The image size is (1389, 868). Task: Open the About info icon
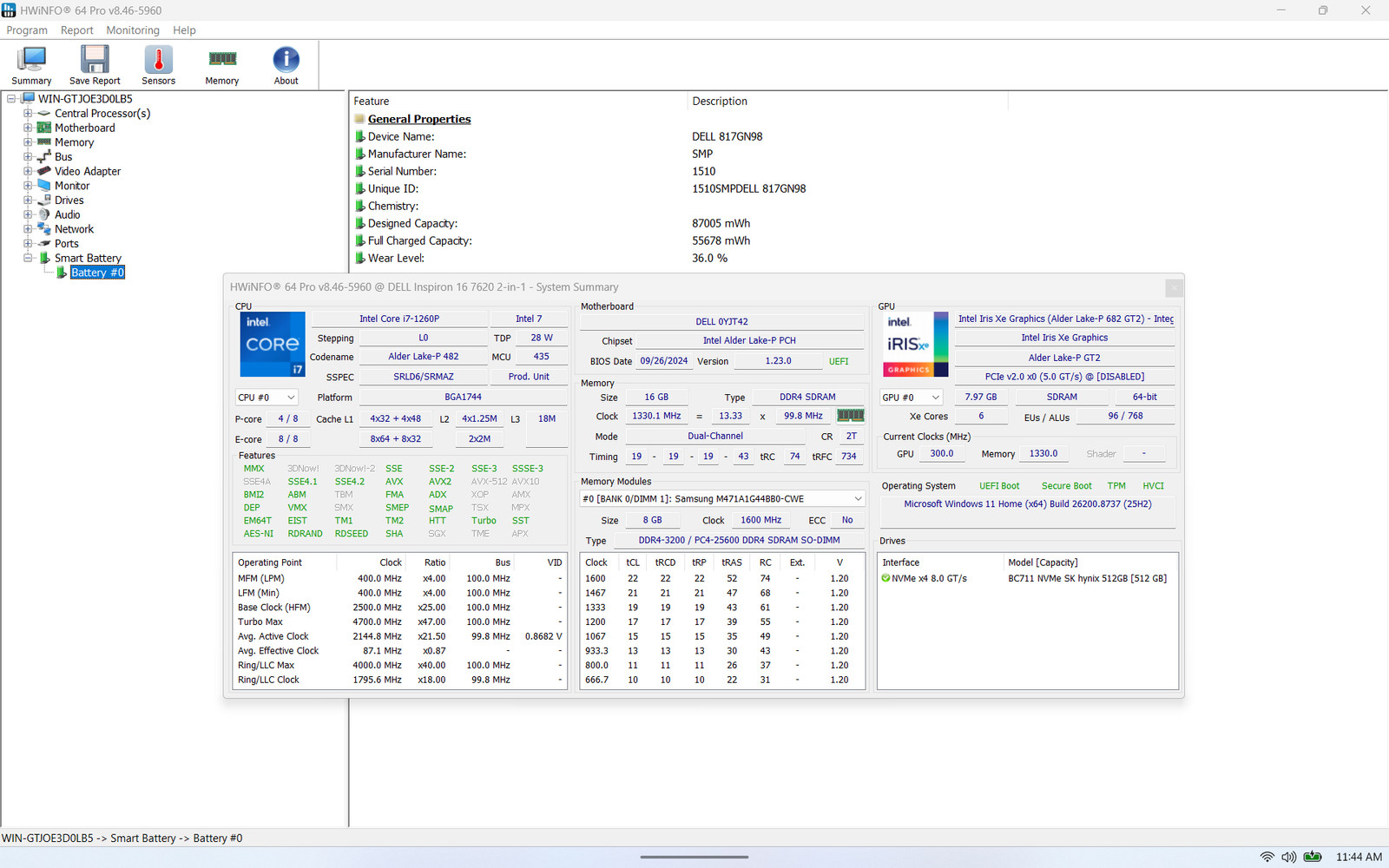point(286,60)
